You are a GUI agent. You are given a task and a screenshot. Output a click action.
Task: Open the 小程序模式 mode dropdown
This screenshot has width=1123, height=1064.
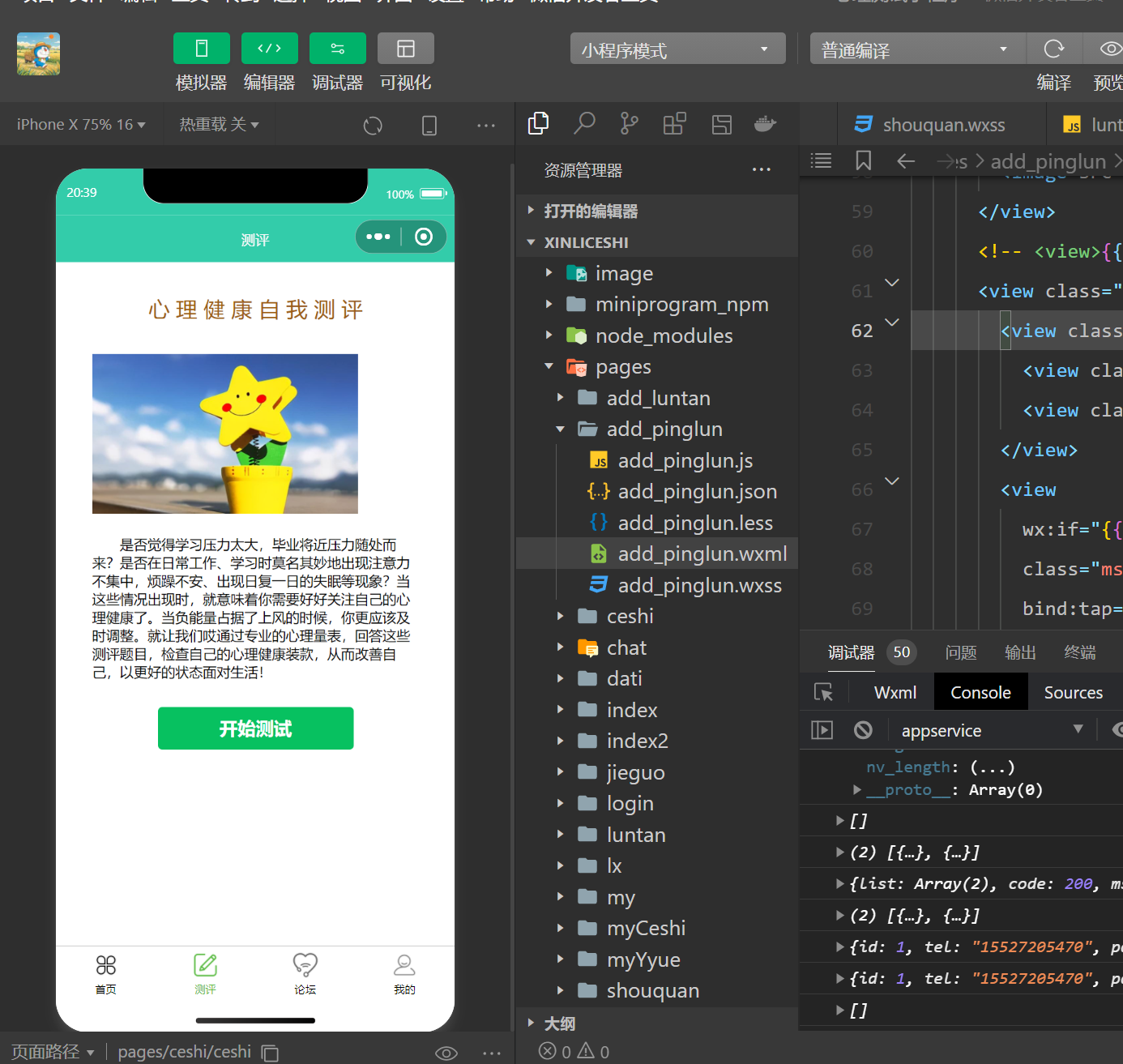pyautogui.click(x=678, y=49)
